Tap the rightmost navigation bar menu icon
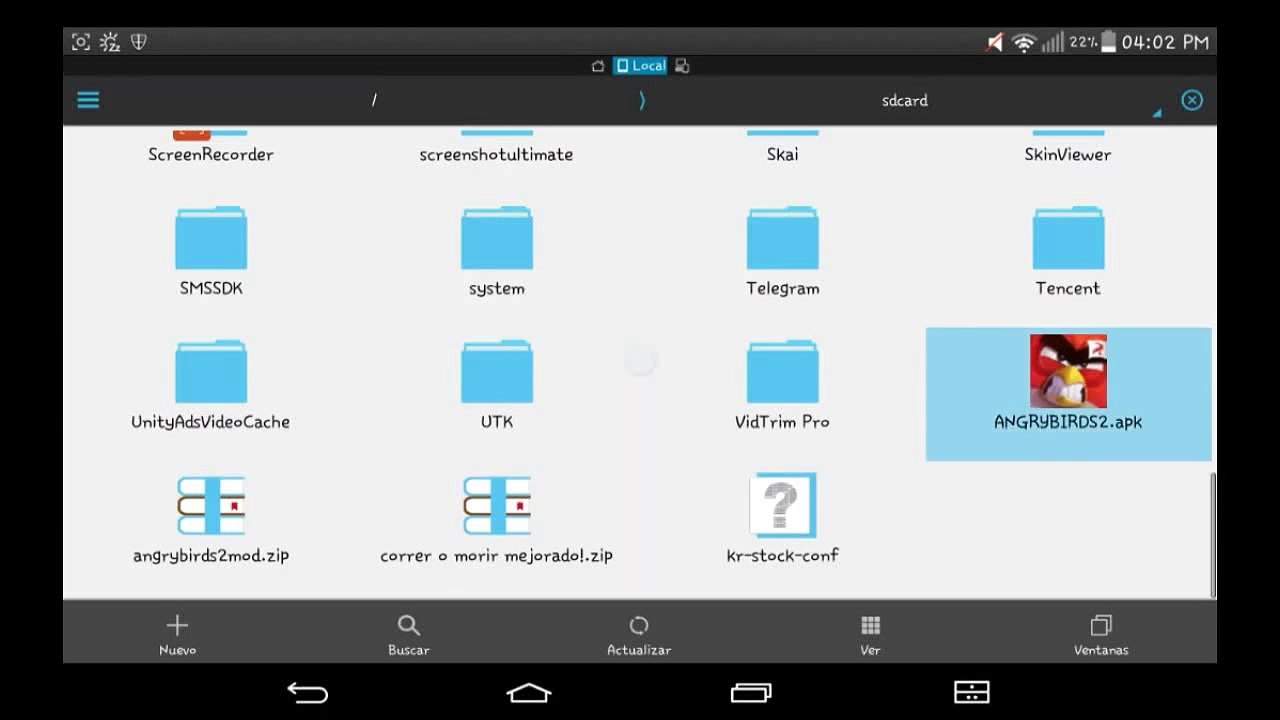 972,692
